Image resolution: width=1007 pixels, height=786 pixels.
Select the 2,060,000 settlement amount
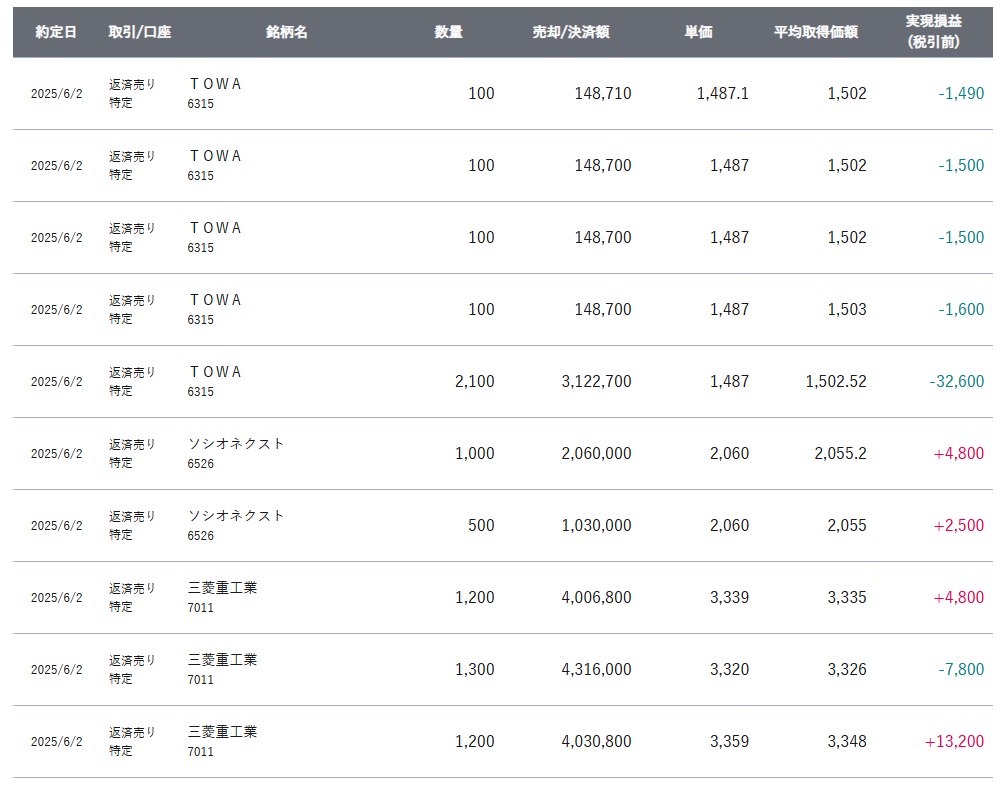(596, 453)
